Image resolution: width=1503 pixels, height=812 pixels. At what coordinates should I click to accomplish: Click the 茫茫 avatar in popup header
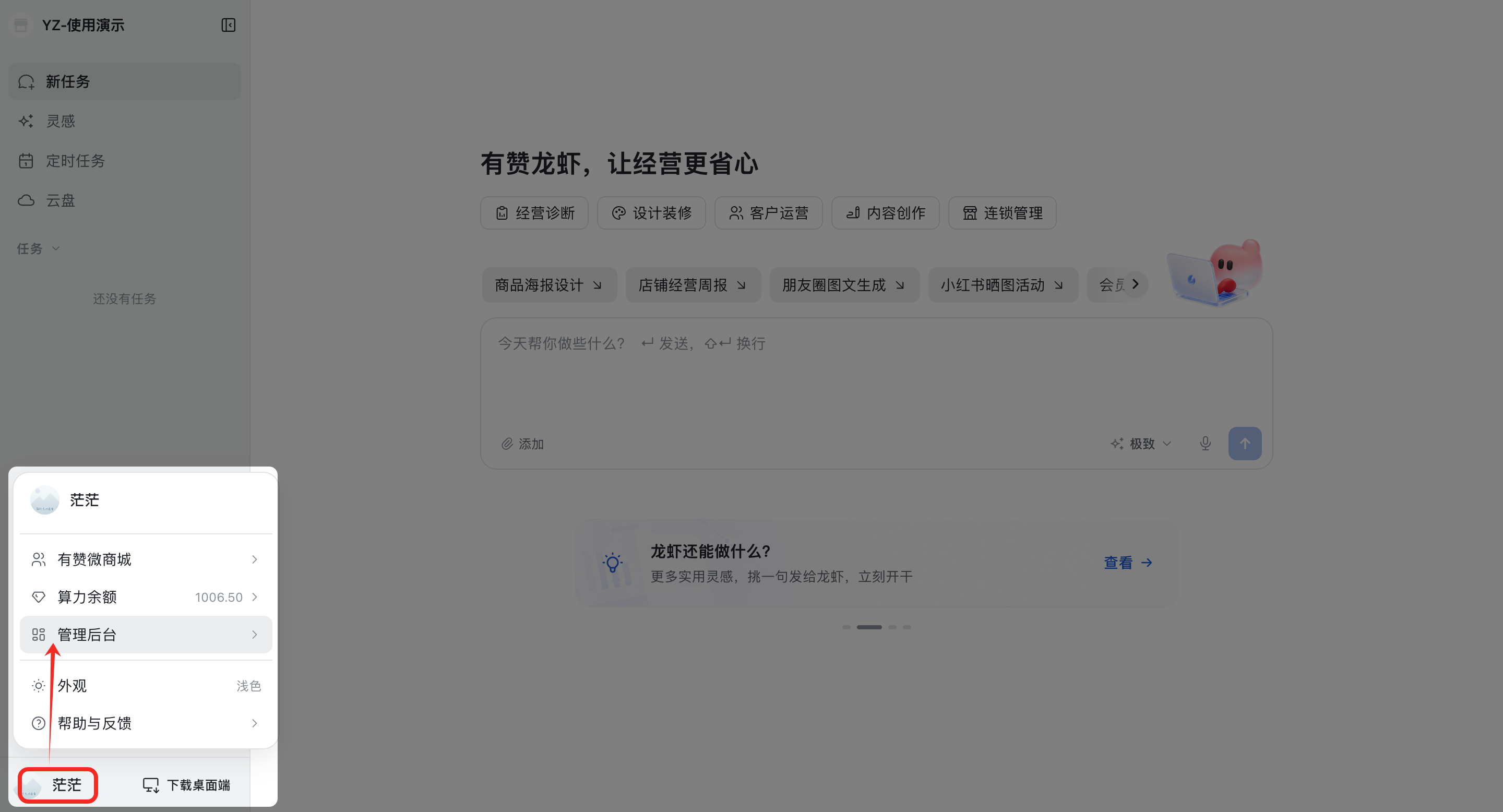(44, 500)
